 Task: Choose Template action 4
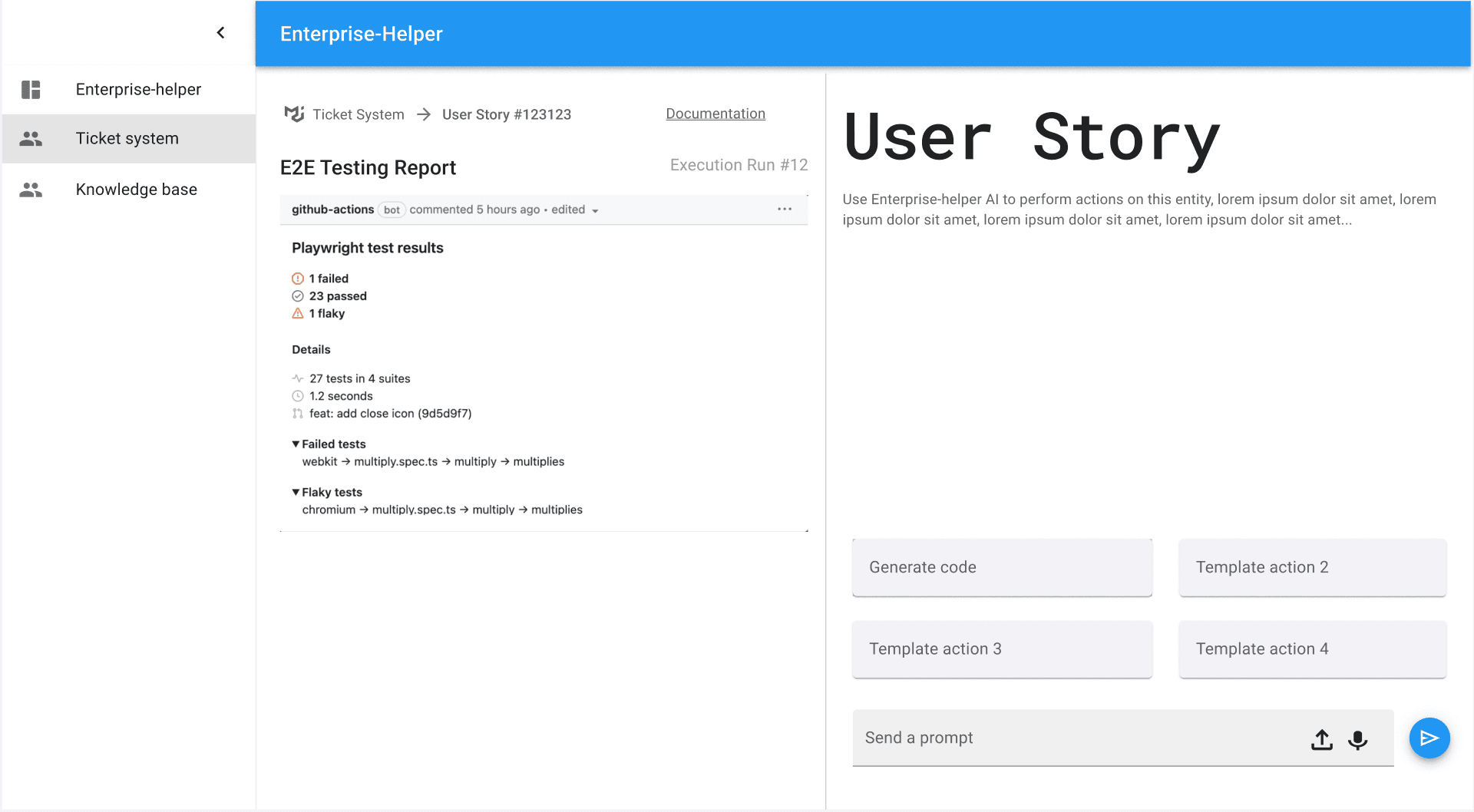(1312, 649)
